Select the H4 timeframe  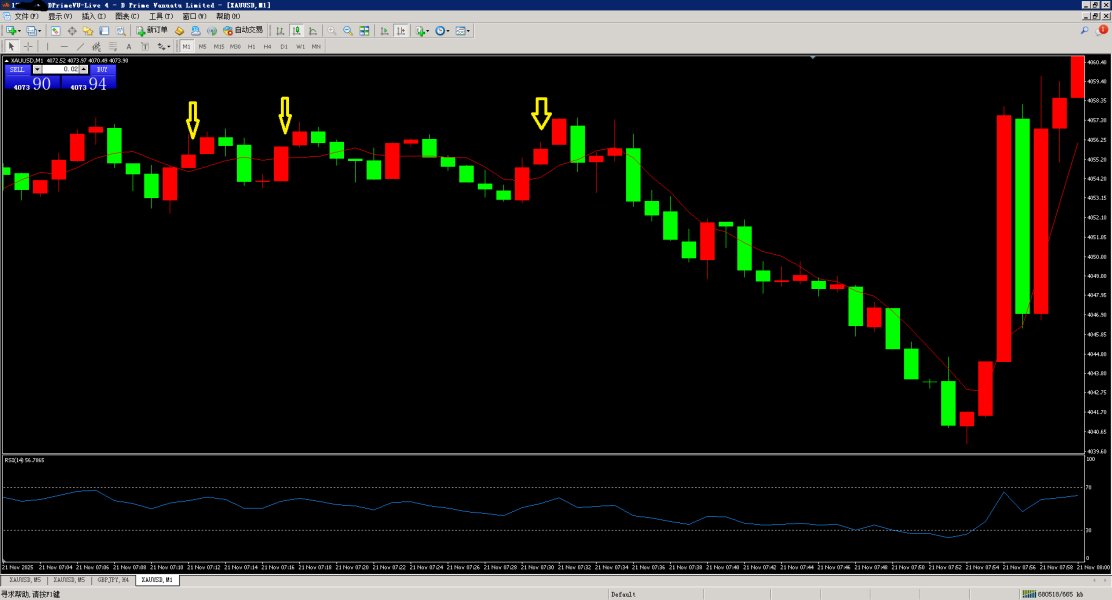tap(267, 47)
